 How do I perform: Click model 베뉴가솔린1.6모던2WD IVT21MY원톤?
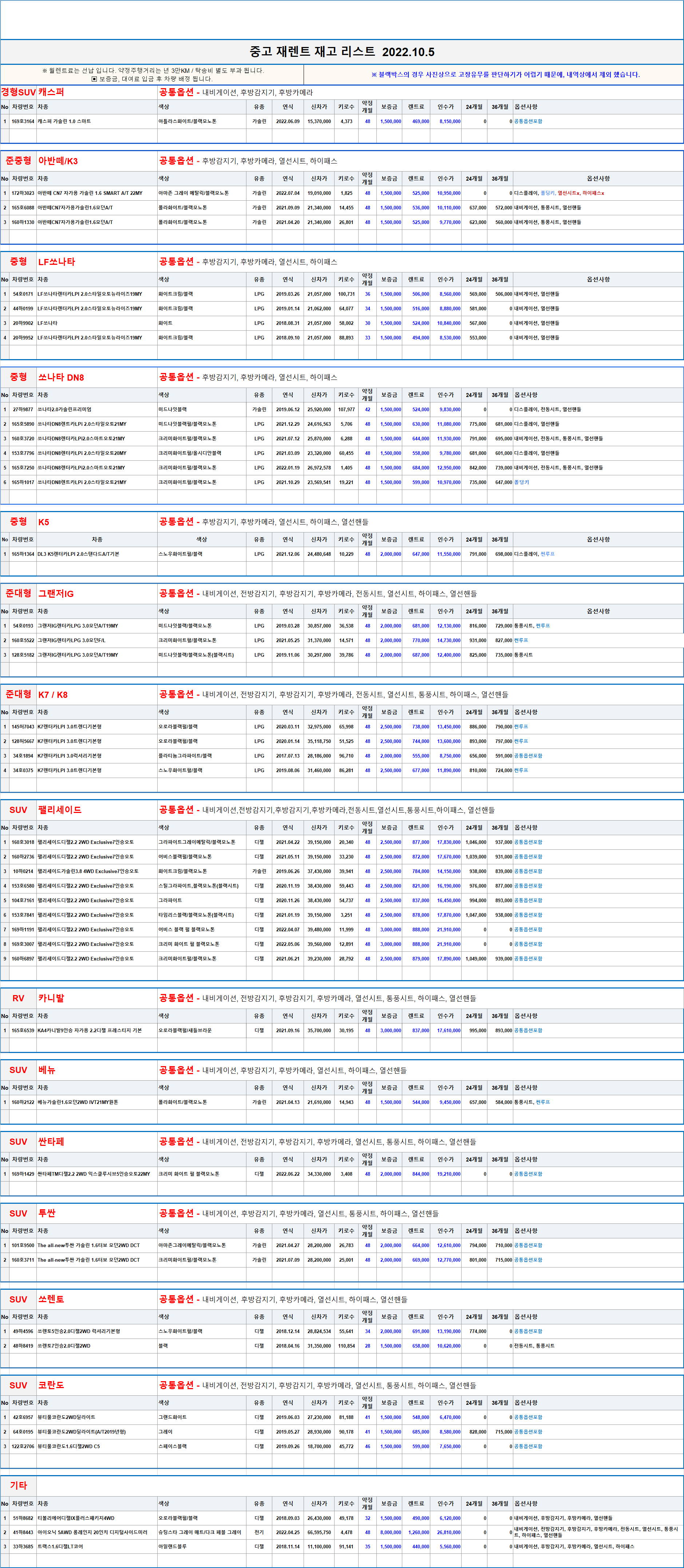(x=78, y=1103)
